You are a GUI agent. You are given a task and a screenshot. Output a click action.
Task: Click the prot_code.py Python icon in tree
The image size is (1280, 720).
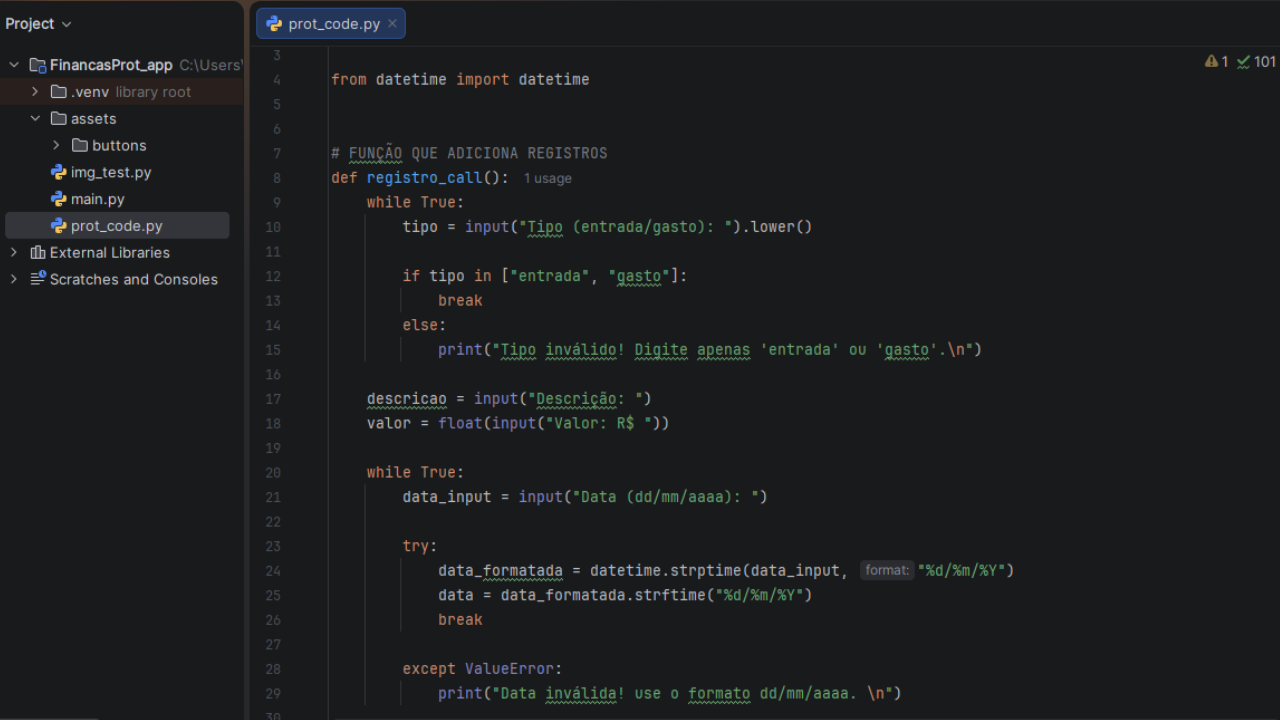click(59, 226)
